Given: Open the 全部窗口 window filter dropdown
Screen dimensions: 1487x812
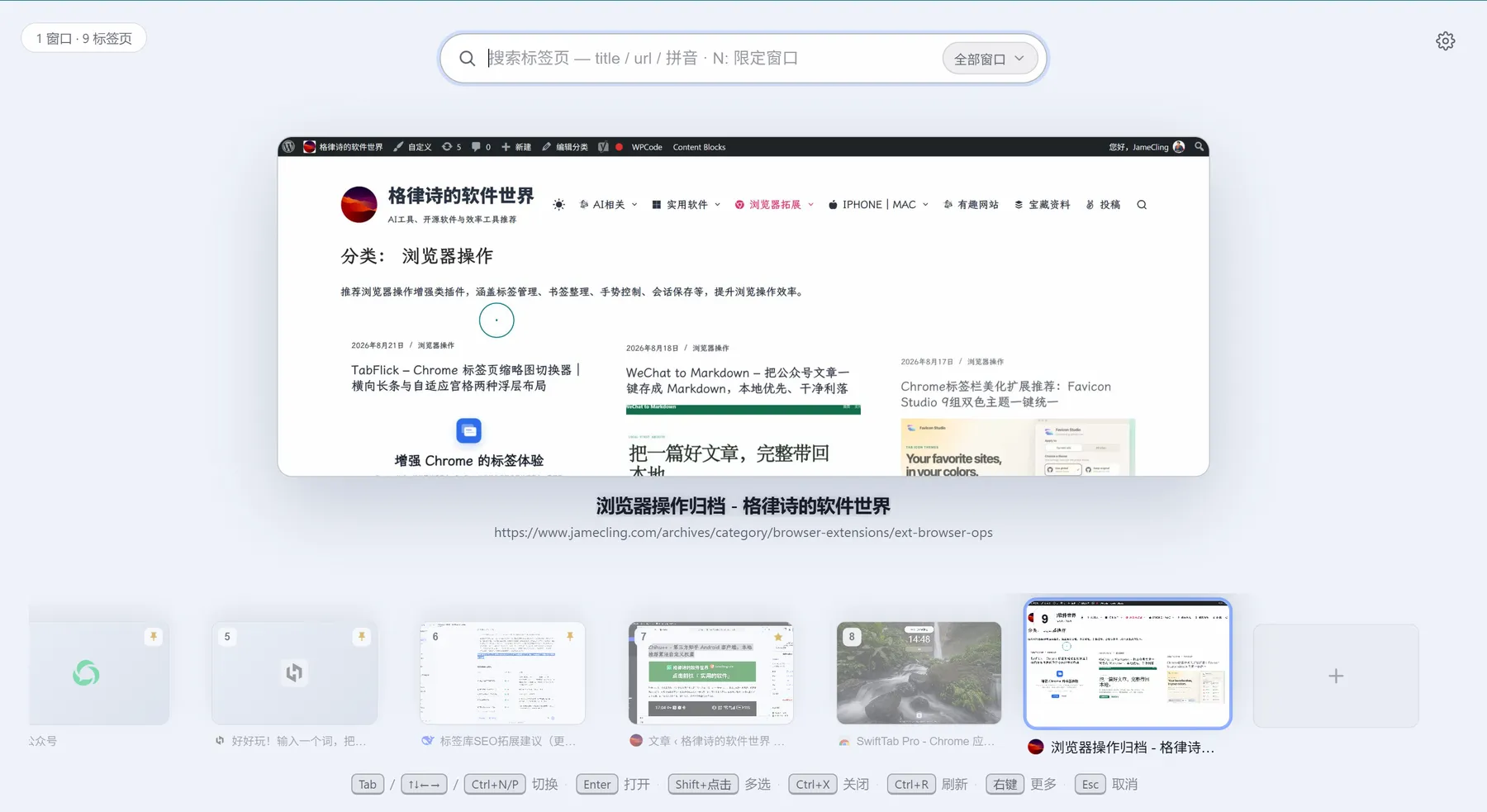Looking at the screenshot, I should point(989,59).
